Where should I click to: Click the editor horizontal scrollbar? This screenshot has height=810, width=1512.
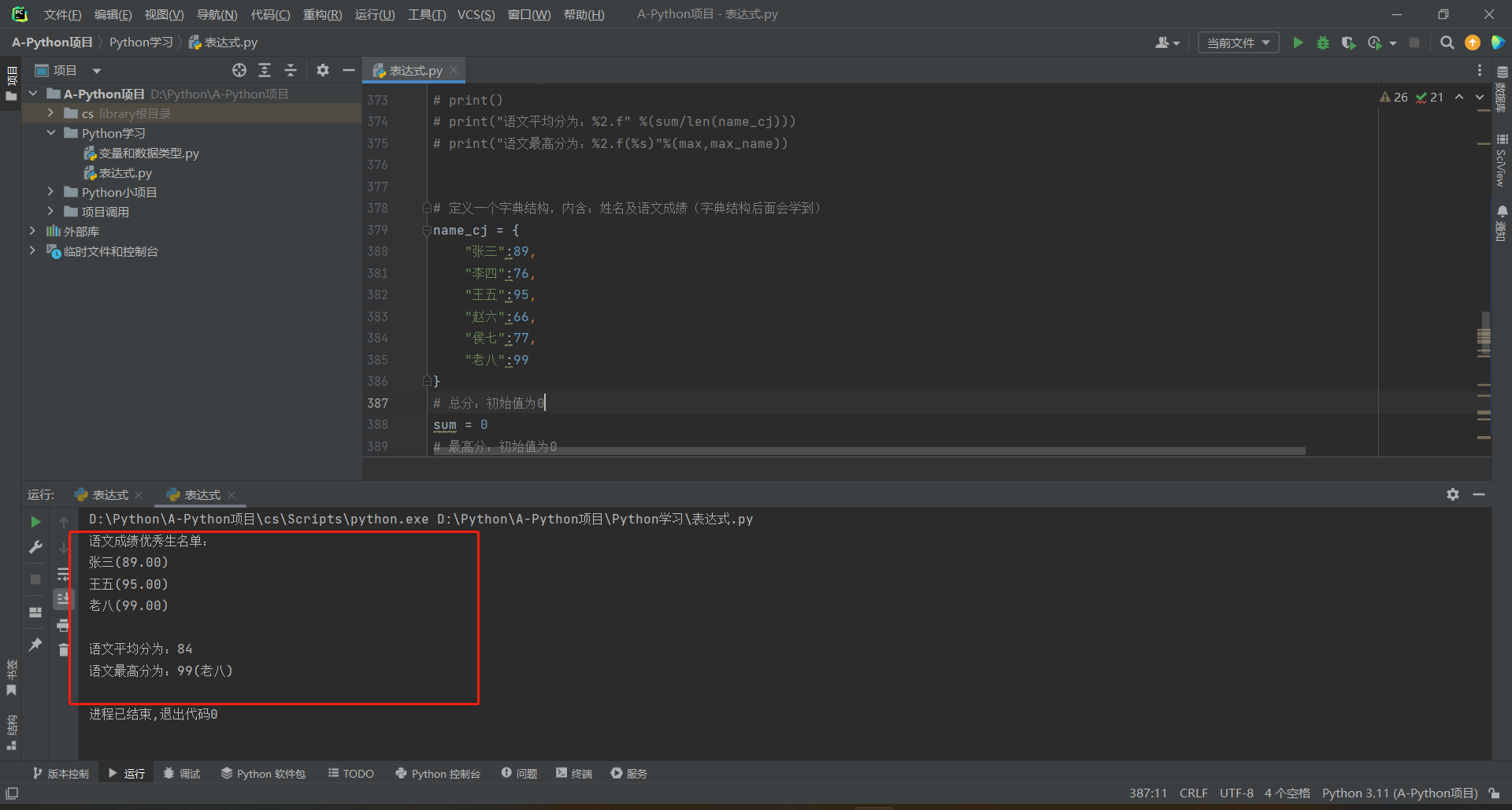point(866,451)
